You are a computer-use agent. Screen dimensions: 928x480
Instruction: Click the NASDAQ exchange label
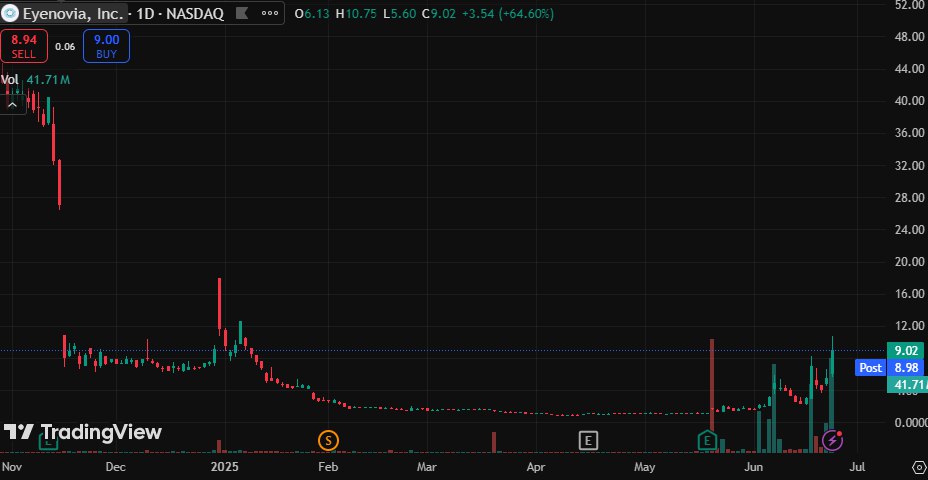coord(195,14)
